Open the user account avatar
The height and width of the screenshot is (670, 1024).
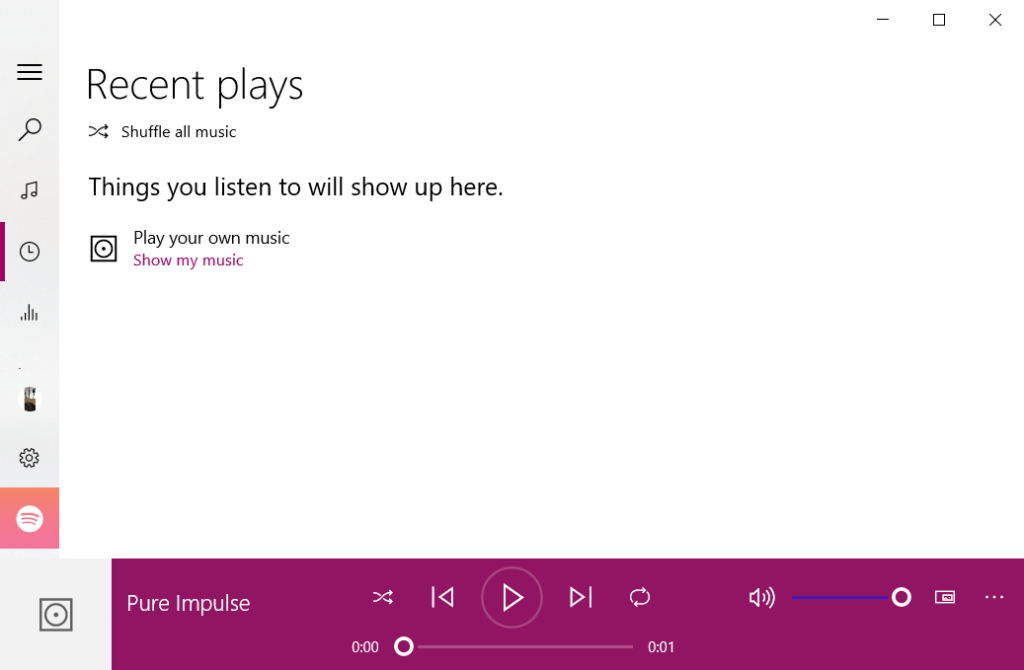[29, 399]
